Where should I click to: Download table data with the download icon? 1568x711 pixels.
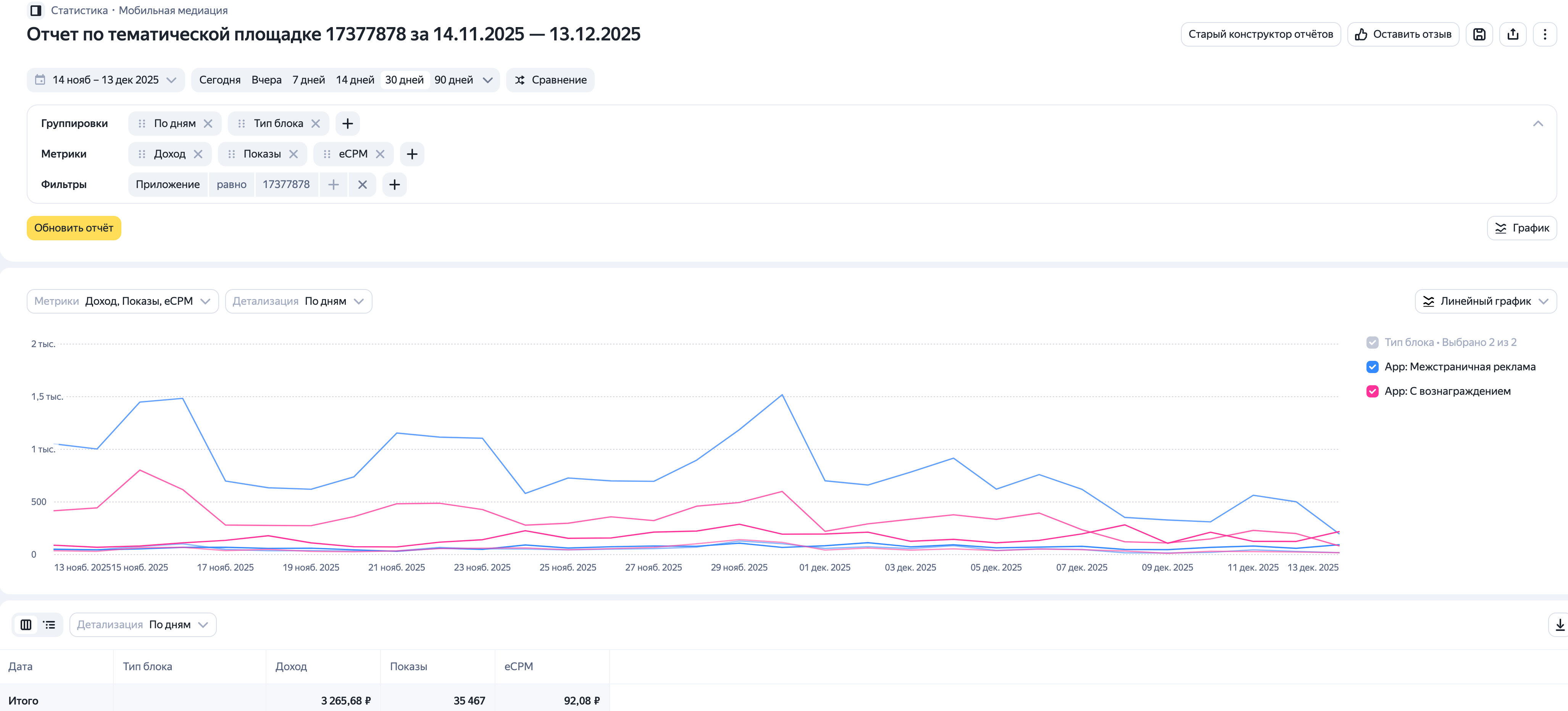click(1560, 625)
